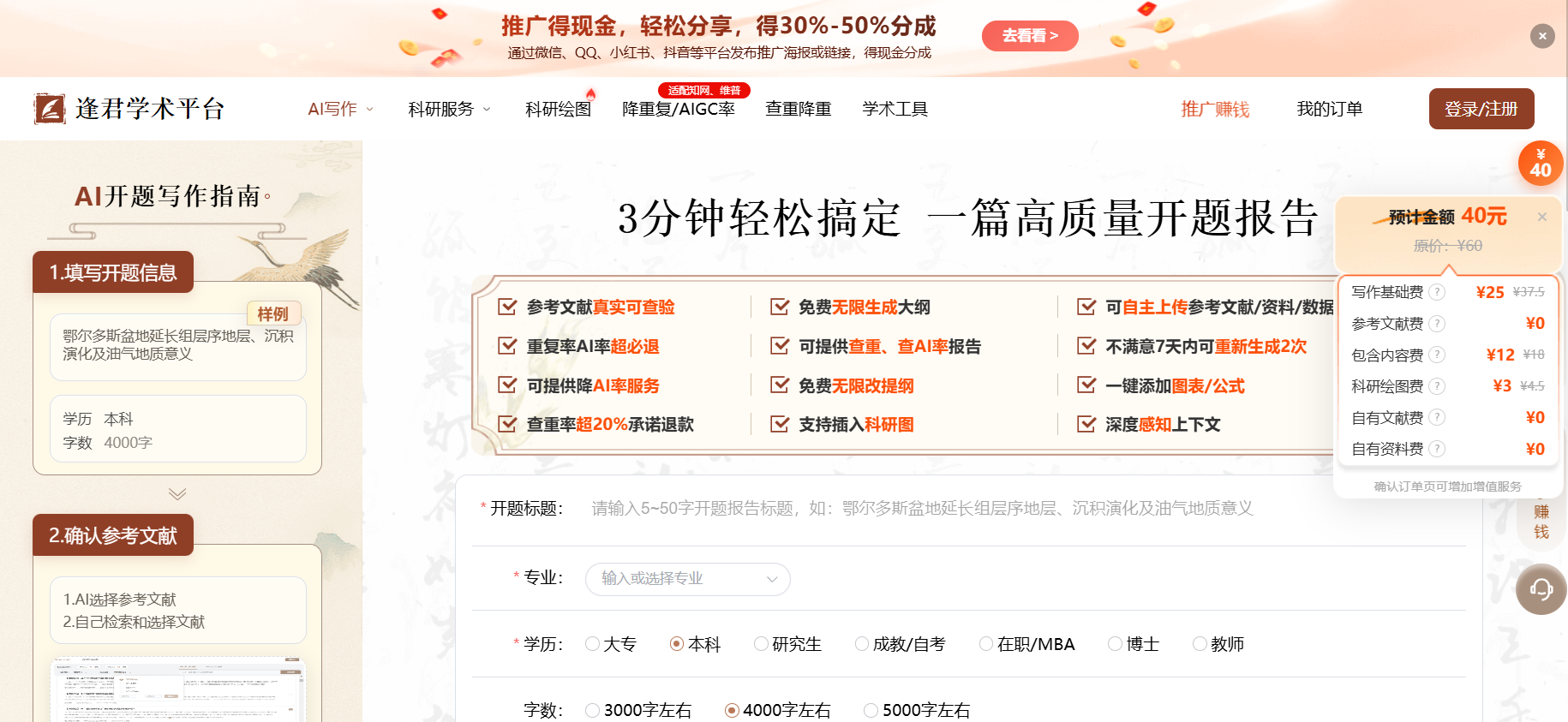Open the AI写作 menu
The image size is (1568, 722).
332,109
